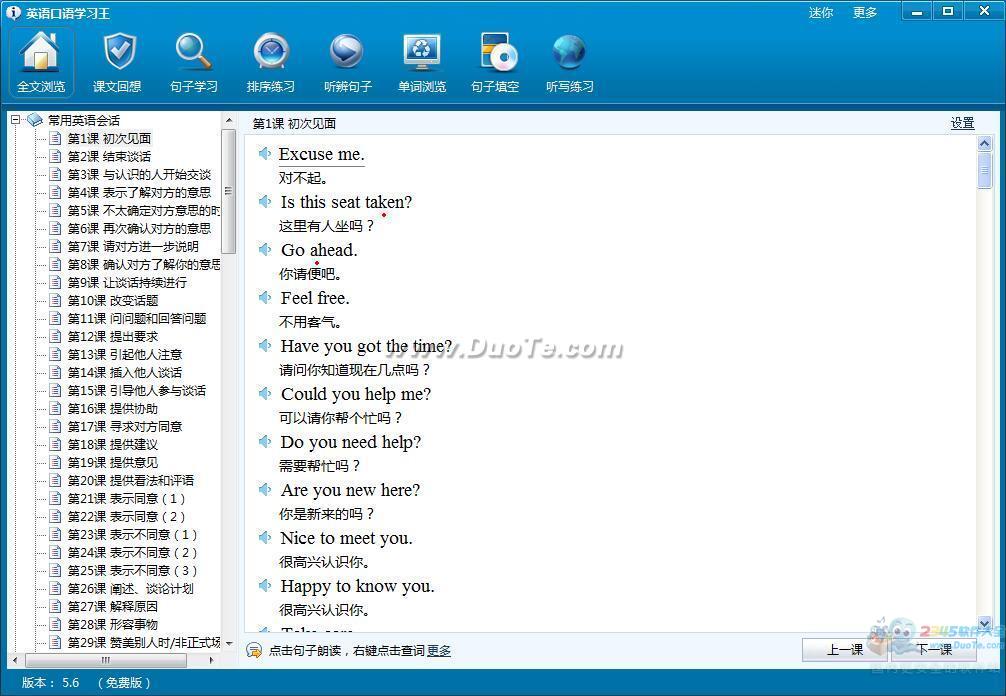Open the 更多 menu in title bar
The image size is (1006, 696).
coord(865,13)
